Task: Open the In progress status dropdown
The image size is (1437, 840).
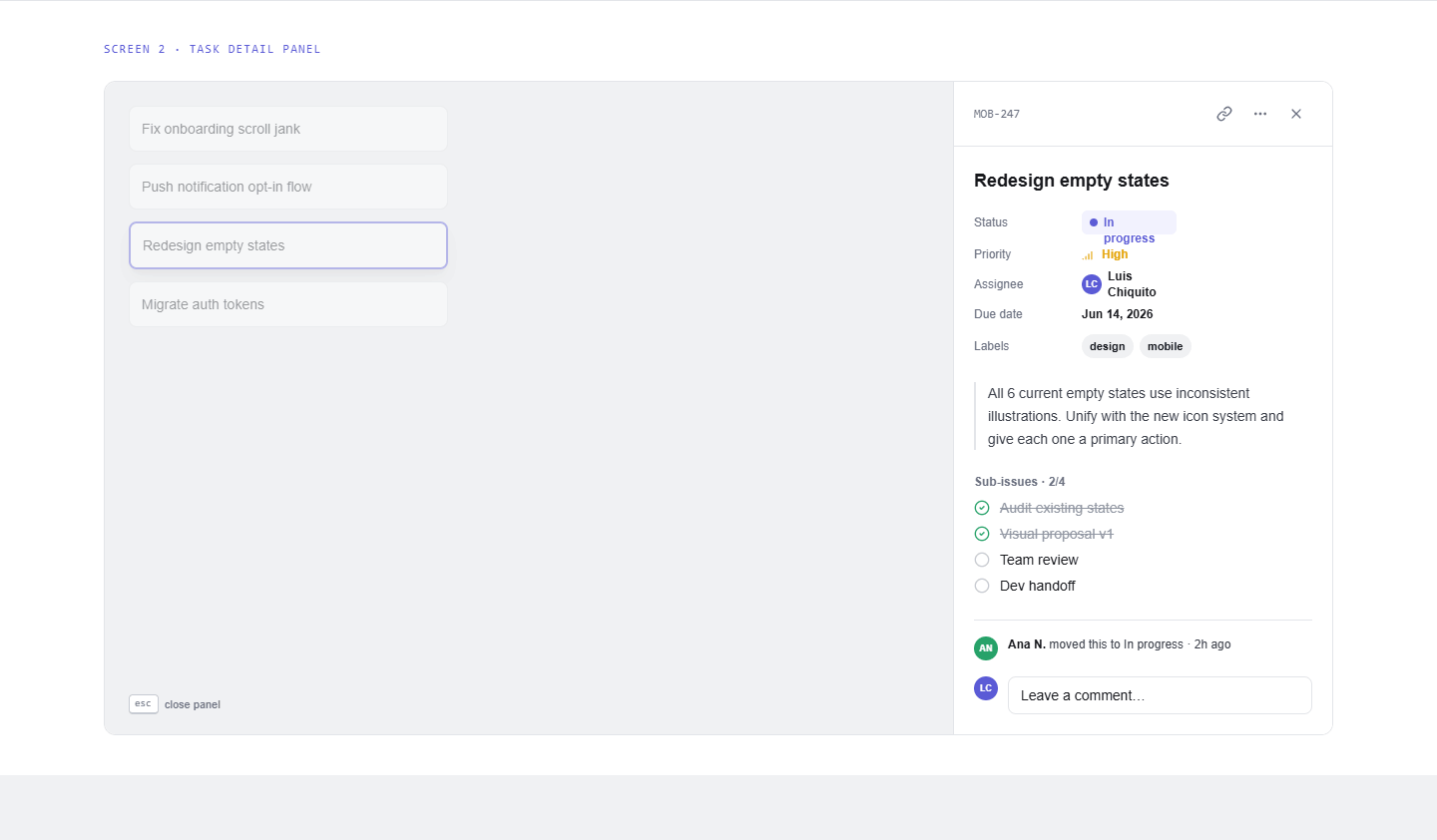Action: click(1129, 222)
